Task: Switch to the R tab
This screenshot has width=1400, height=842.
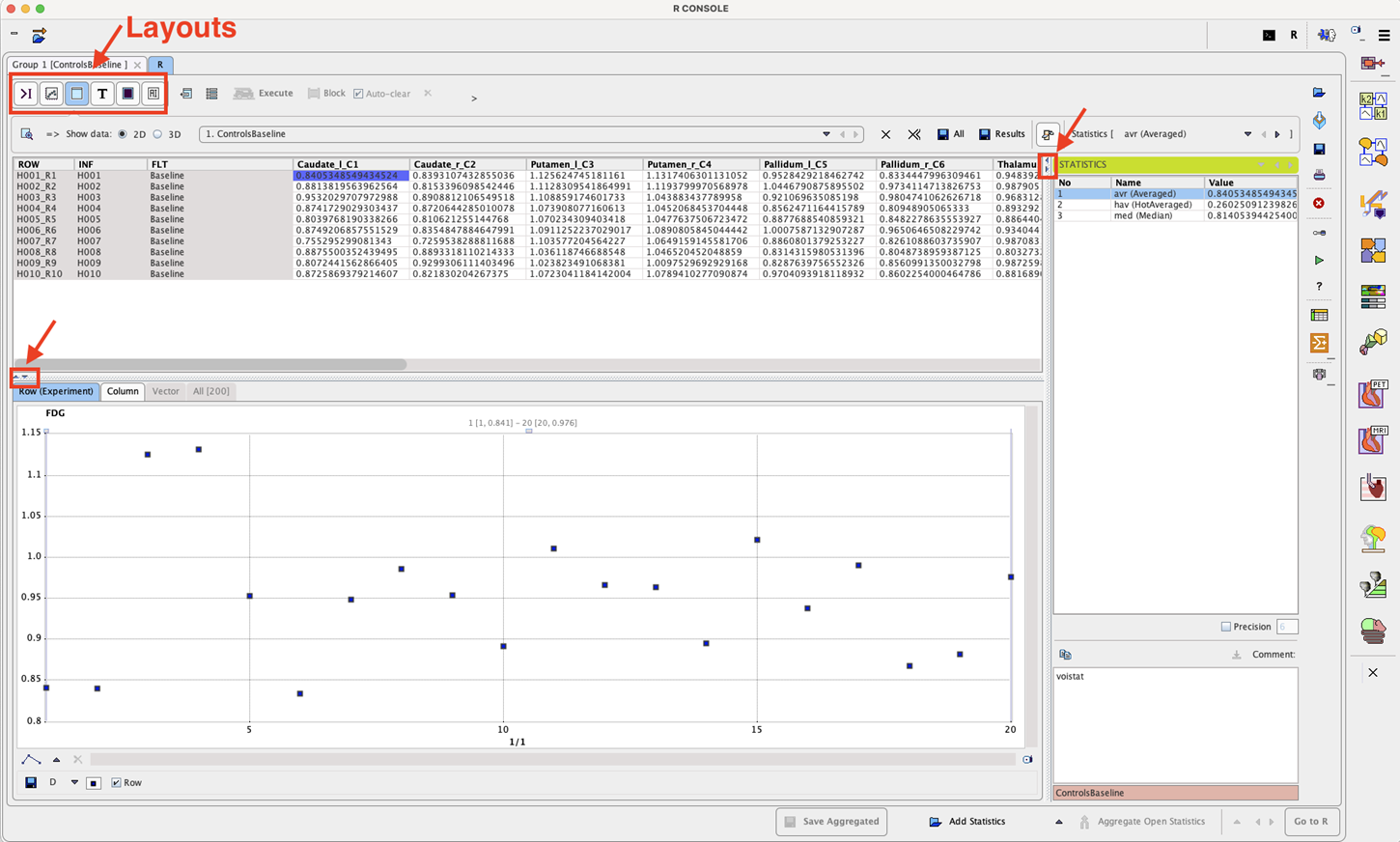Action: coord(160,65)
